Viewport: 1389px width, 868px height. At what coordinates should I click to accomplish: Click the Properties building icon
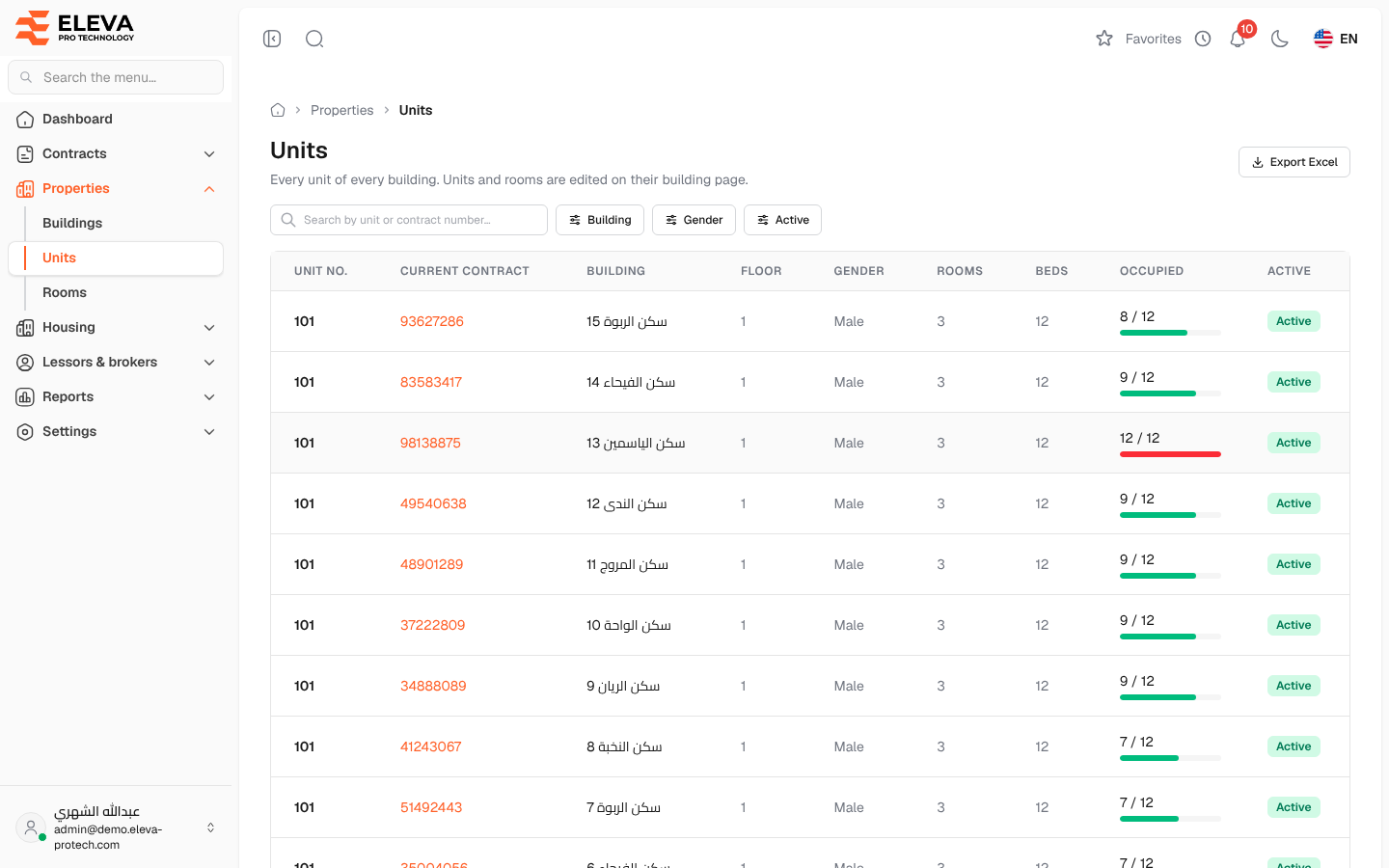pos(25,189)
